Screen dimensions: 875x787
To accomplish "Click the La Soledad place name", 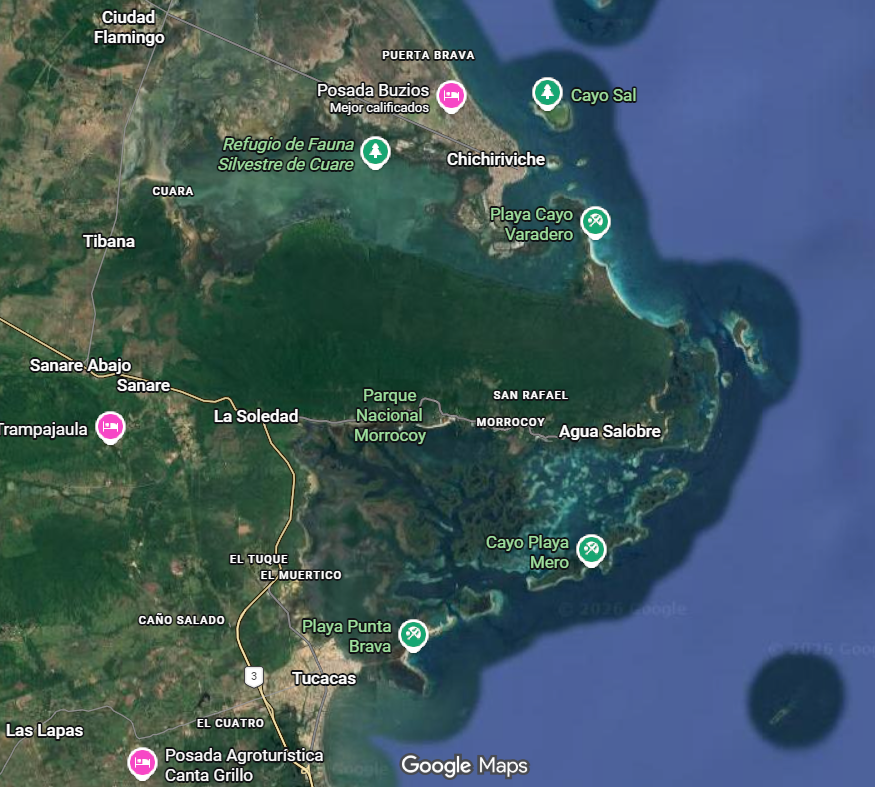I will coord(256,416).
